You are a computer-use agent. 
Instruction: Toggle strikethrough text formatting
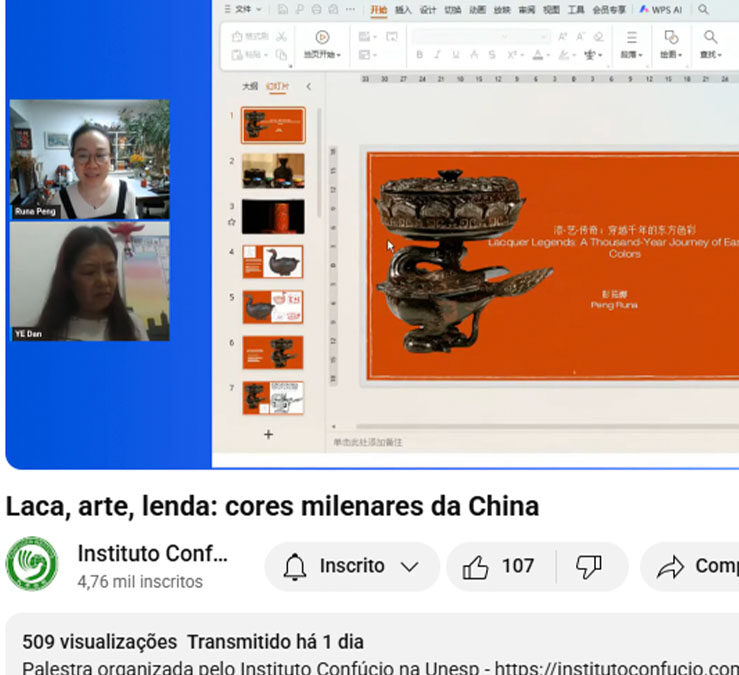pos(474,55)
